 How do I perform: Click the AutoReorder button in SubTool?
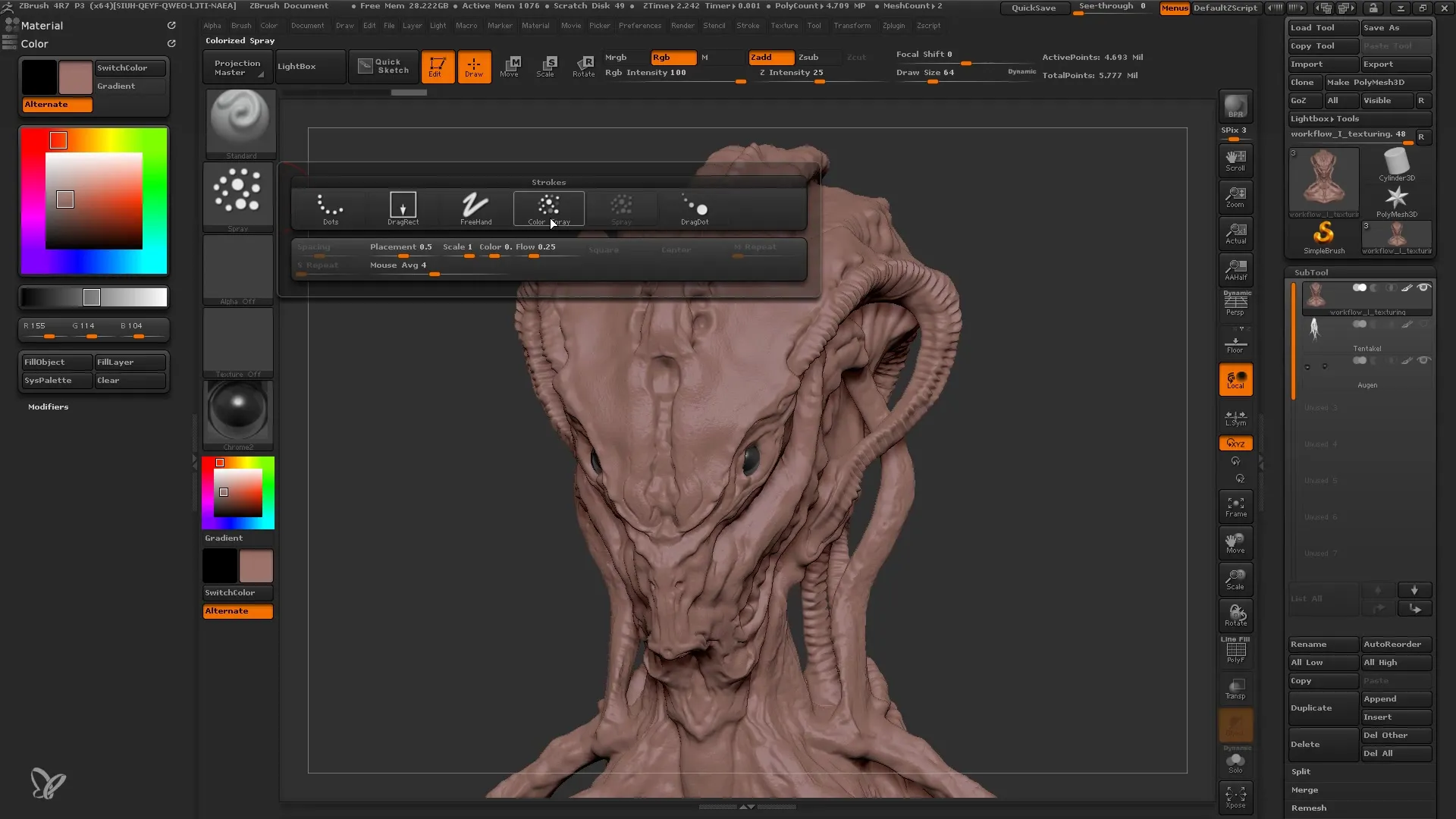[x=1396, y=643]
